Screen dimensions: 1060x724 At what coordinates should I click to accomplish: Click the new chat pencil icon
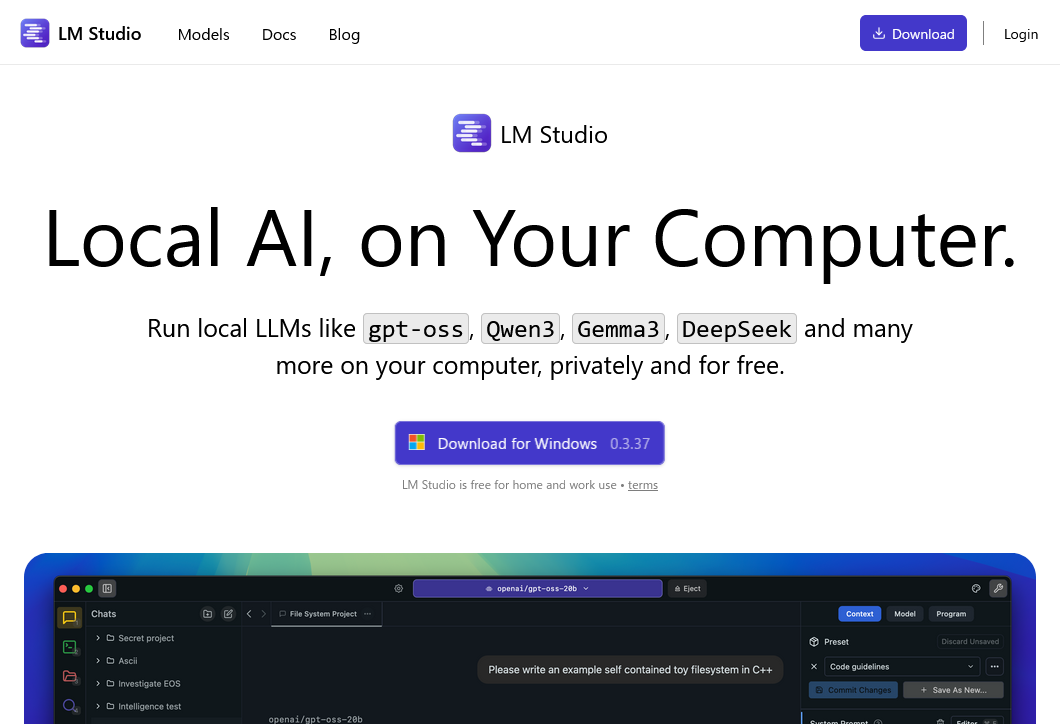tap(228, 614)
